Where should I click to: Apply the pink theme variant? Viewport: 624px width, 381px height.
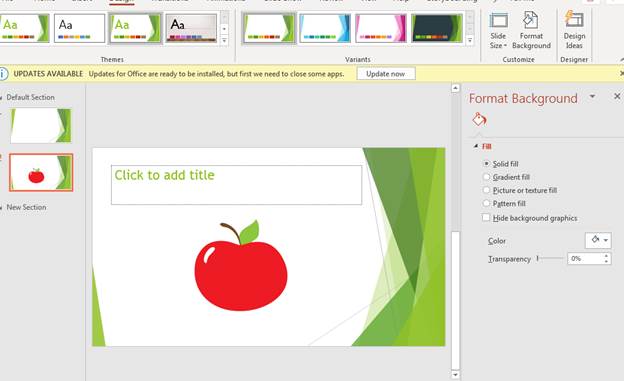(381, 28)
